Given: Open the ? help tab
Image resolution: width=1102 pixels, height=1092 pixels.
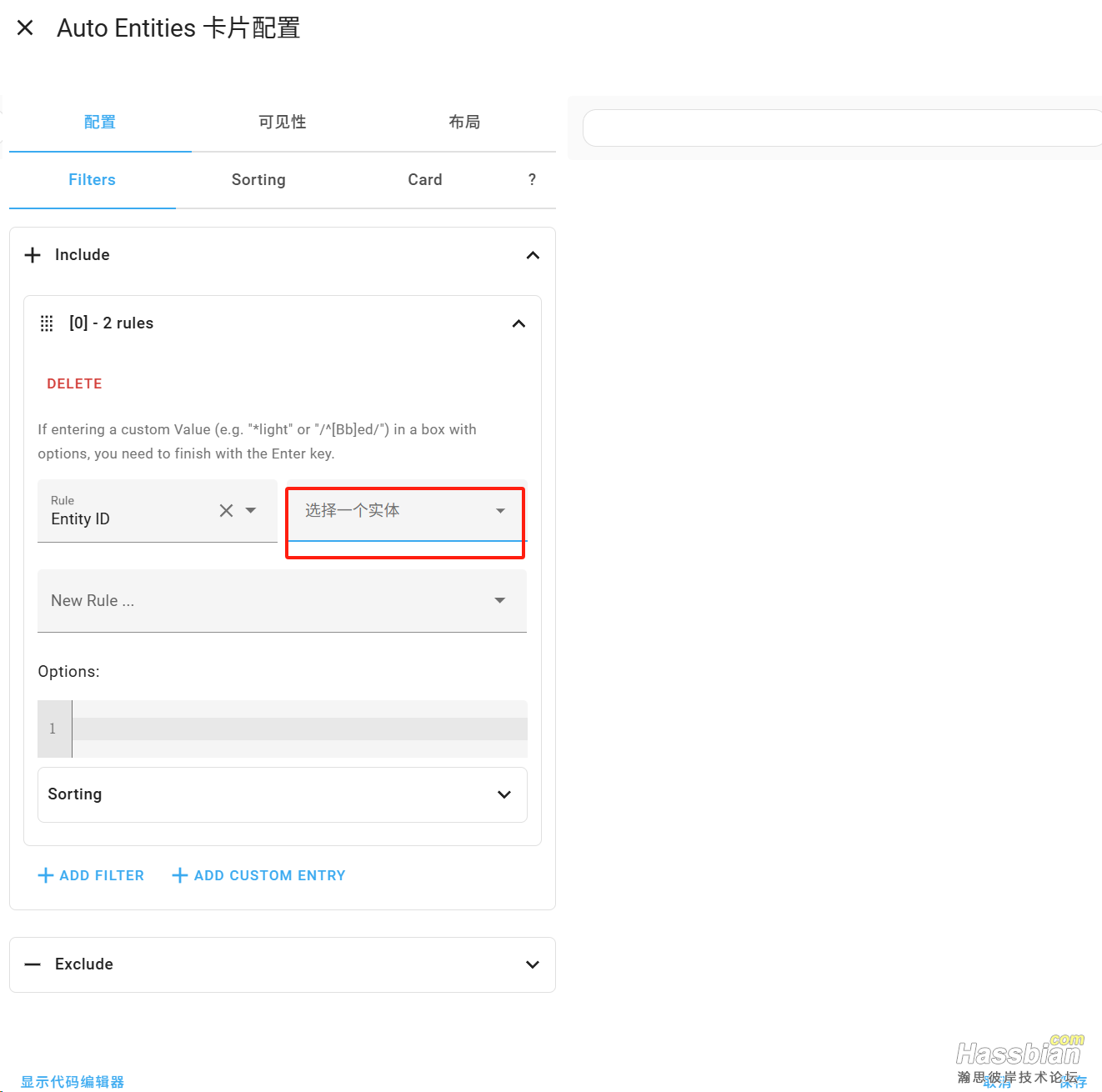Looking at the screenshot, I should click(532, 180).
